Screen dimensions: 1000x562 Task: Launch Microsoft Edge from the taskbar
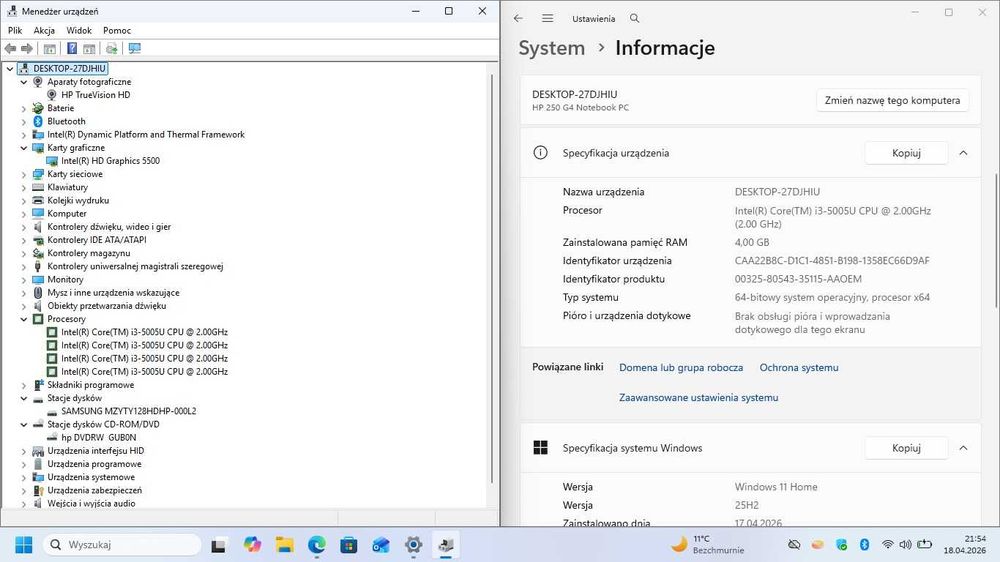[317, 544]
